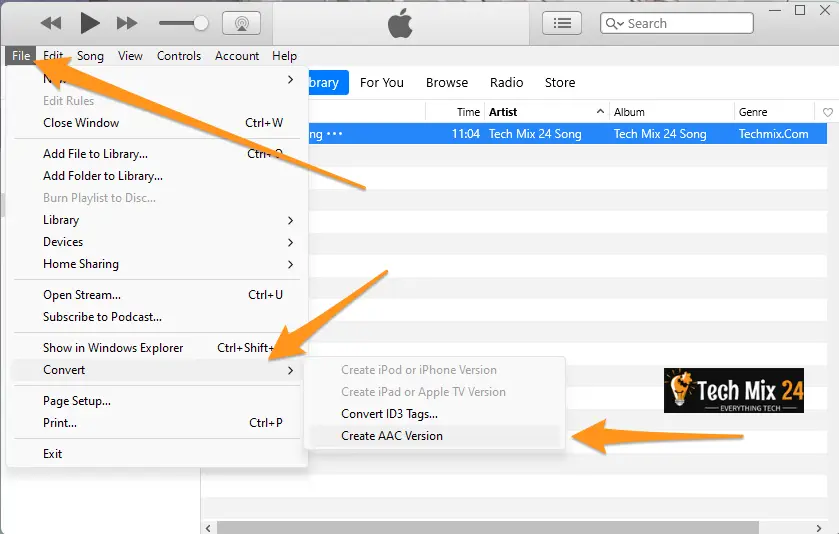Click horizontal scrollbar right arrow
The image size is (839, 534).
(819, 528)
